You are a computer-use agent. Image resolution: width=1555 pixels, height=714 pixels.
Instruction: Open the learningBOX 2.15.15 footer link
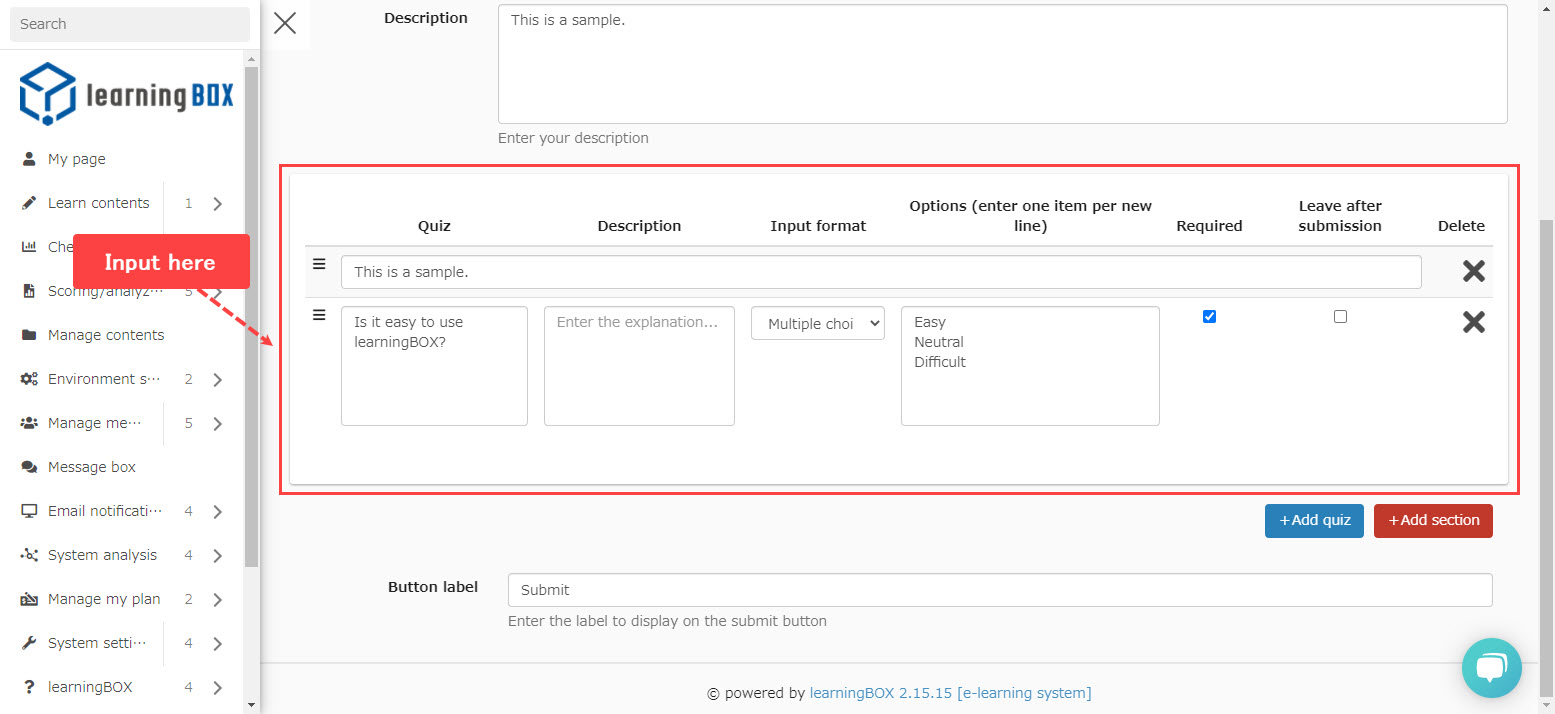coord(950,692)
